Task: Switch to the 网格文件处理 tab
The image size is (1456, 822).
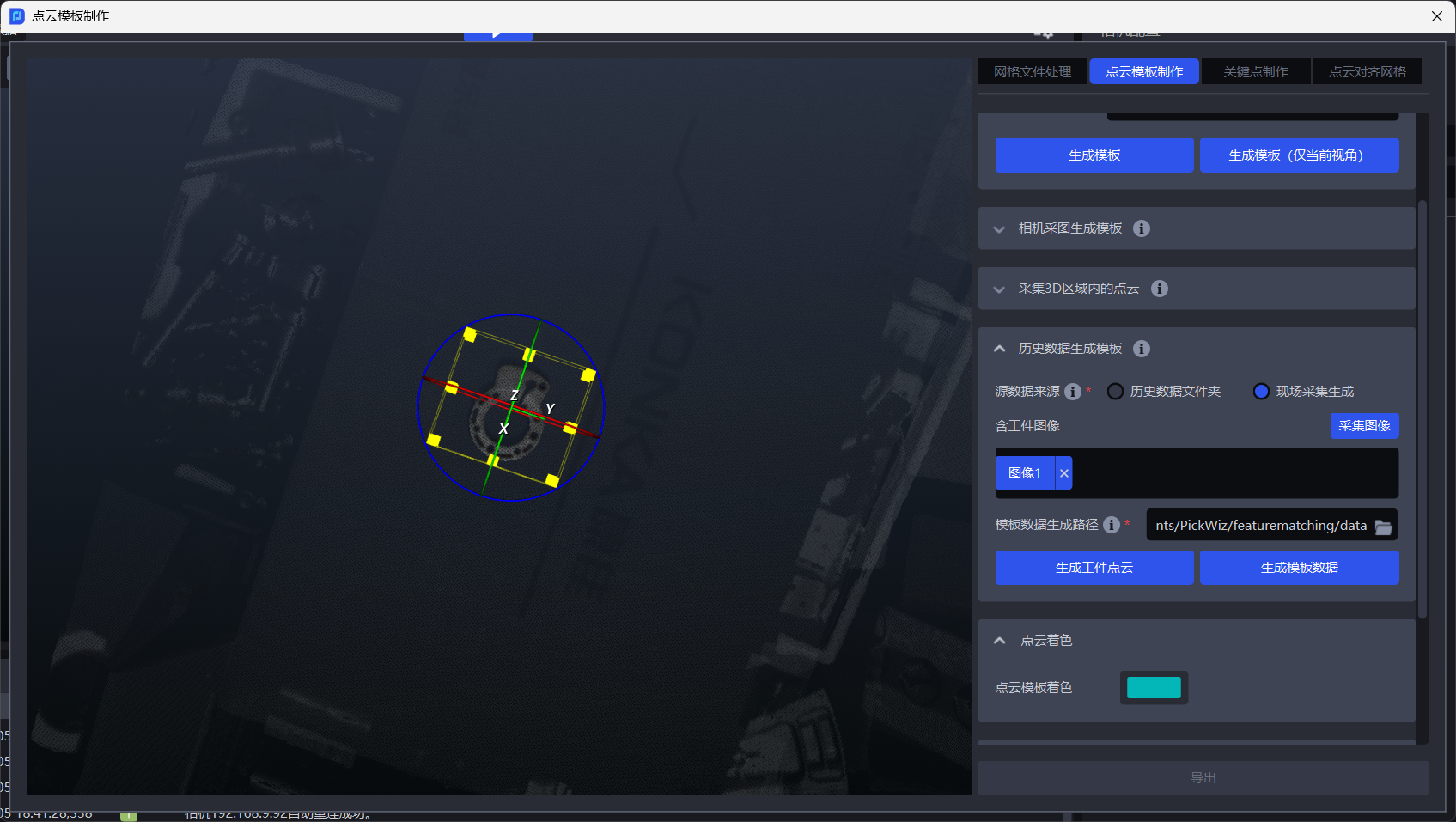Action: click(1033, 72)
